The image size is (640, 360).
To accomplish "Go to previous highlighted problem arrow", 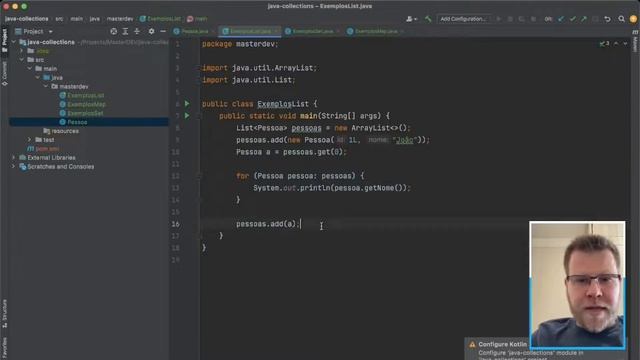I will pos(616,43).
